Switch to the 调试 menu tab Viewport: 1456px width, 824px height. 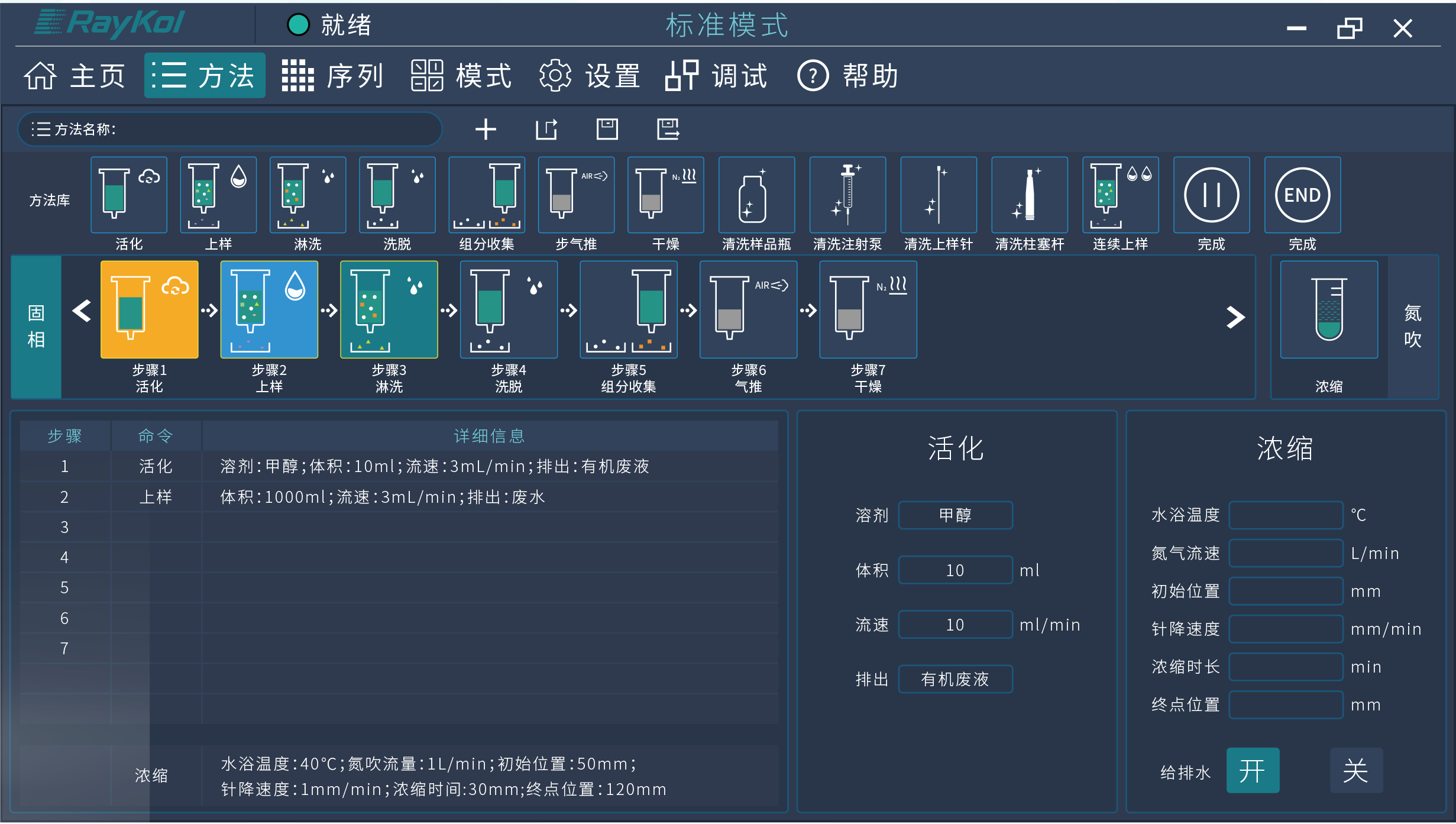[x=716, y=76]
